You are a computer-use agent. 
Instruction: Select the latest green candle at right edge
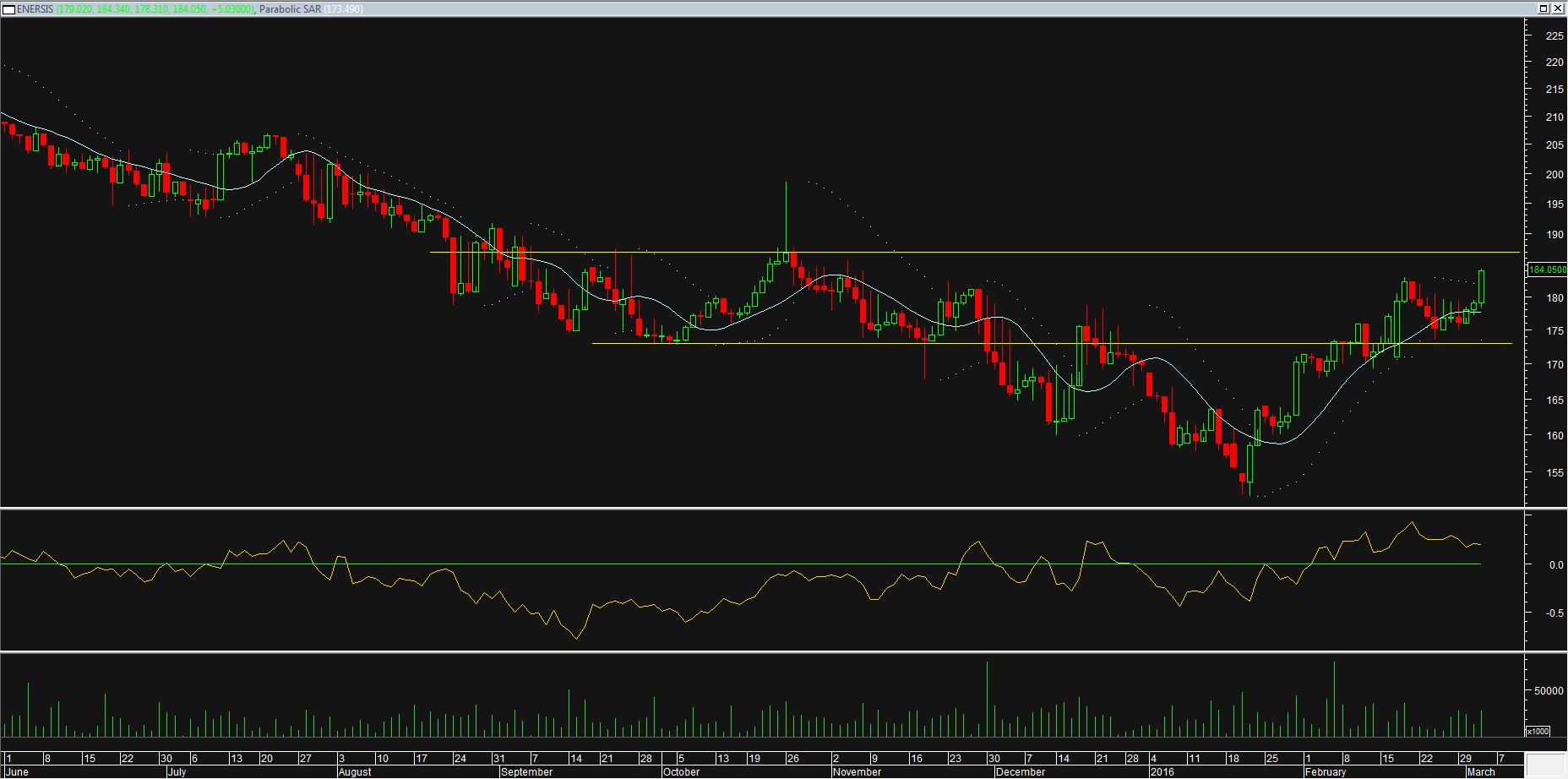tap(1482, 287)
